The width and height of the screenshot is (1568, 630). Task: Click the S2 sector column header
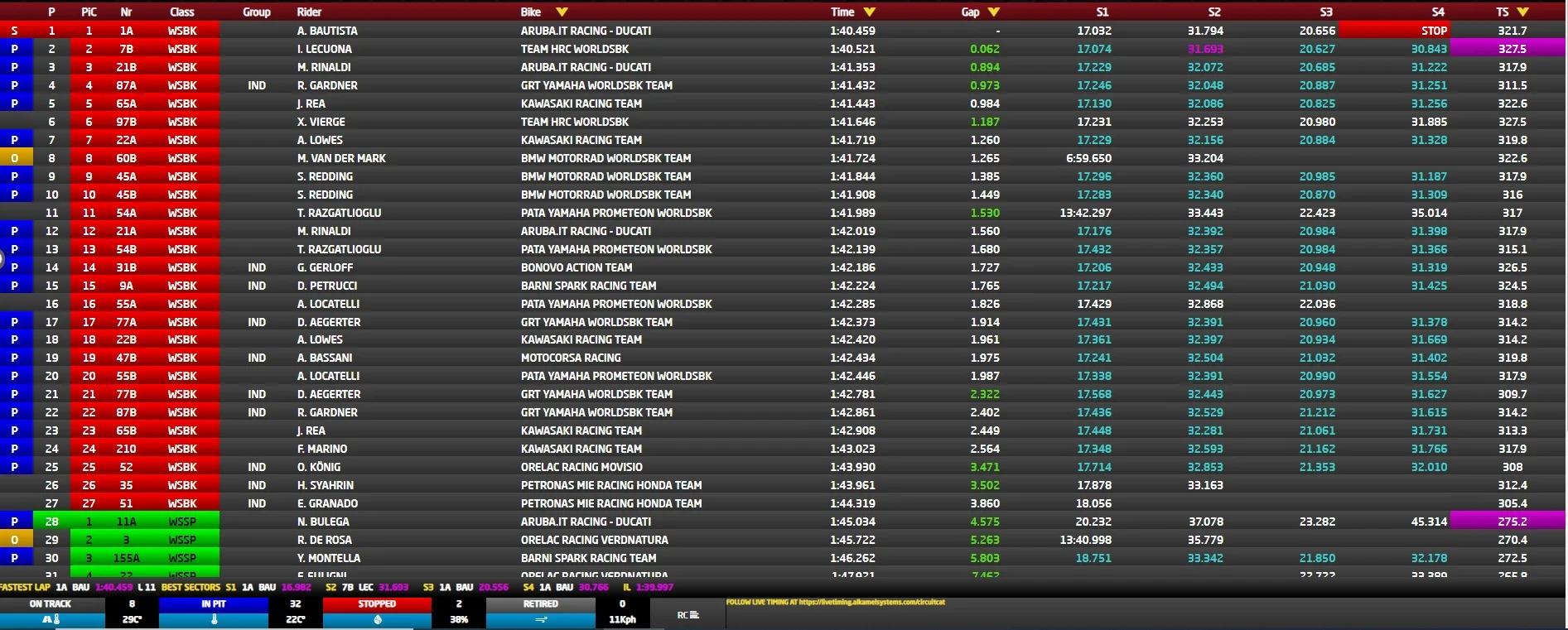coord(1214,12)
